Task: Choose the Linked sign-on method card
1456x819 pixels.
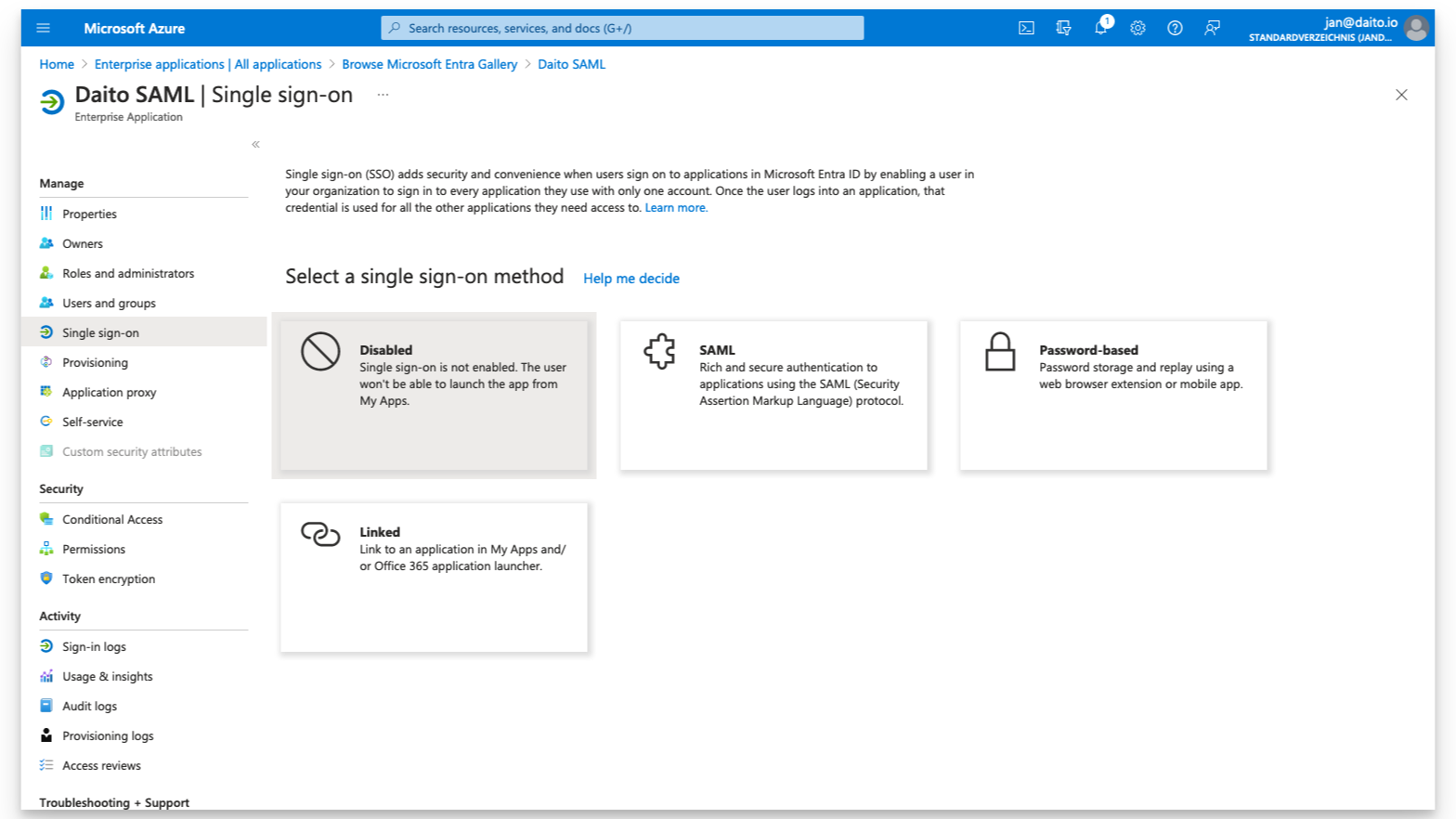Action: tap(434, 578)
